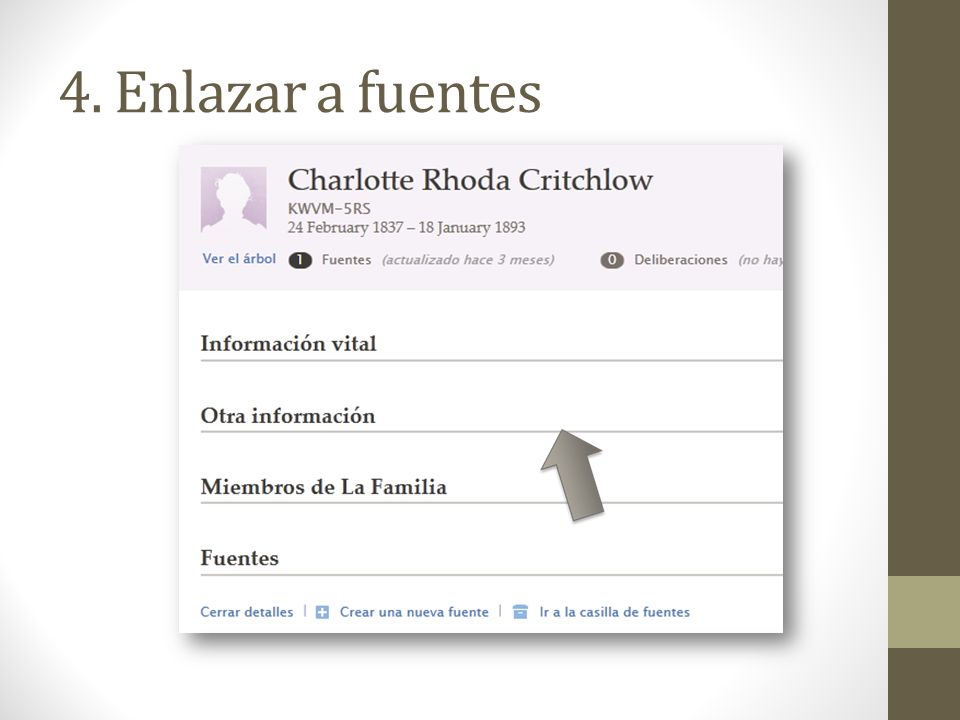The image size is (960, 720).
Task: Click the text '(actualizado hace 3 meses)'
Action: tap(468, 260)
